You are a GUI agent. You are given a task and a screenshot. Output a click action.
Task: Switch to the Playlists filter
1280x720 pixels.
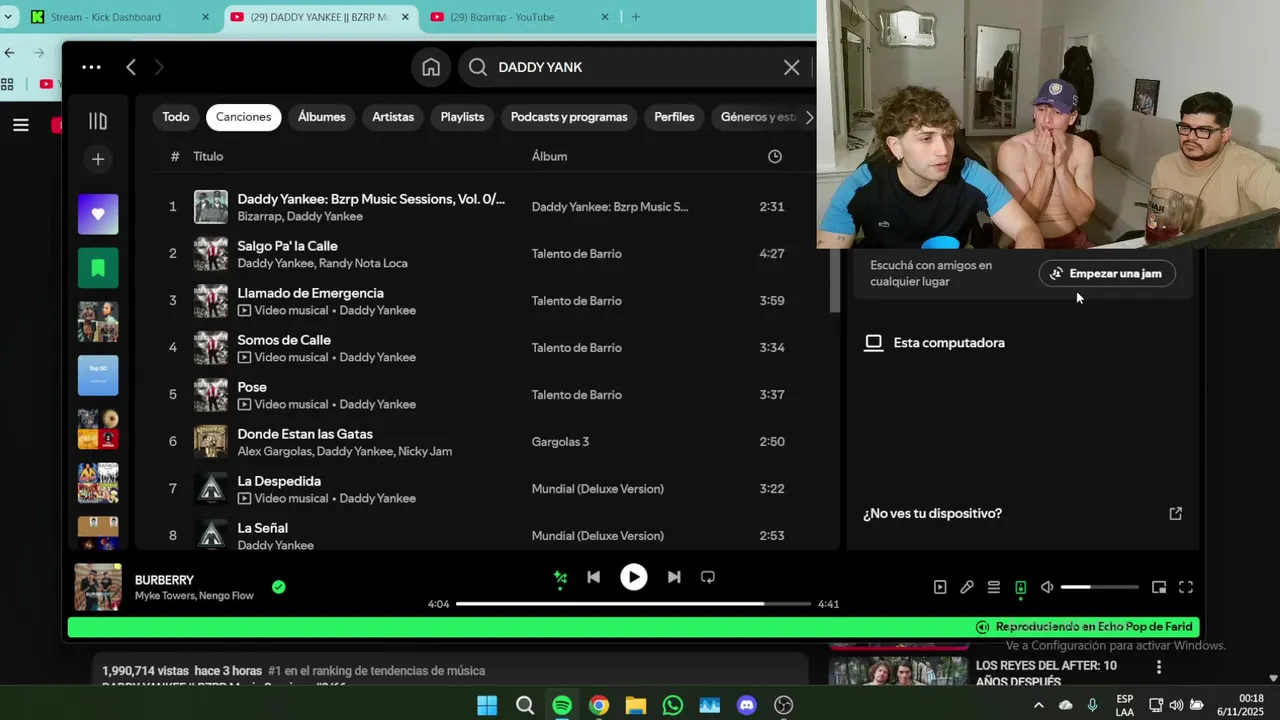(x=462, y=117)
